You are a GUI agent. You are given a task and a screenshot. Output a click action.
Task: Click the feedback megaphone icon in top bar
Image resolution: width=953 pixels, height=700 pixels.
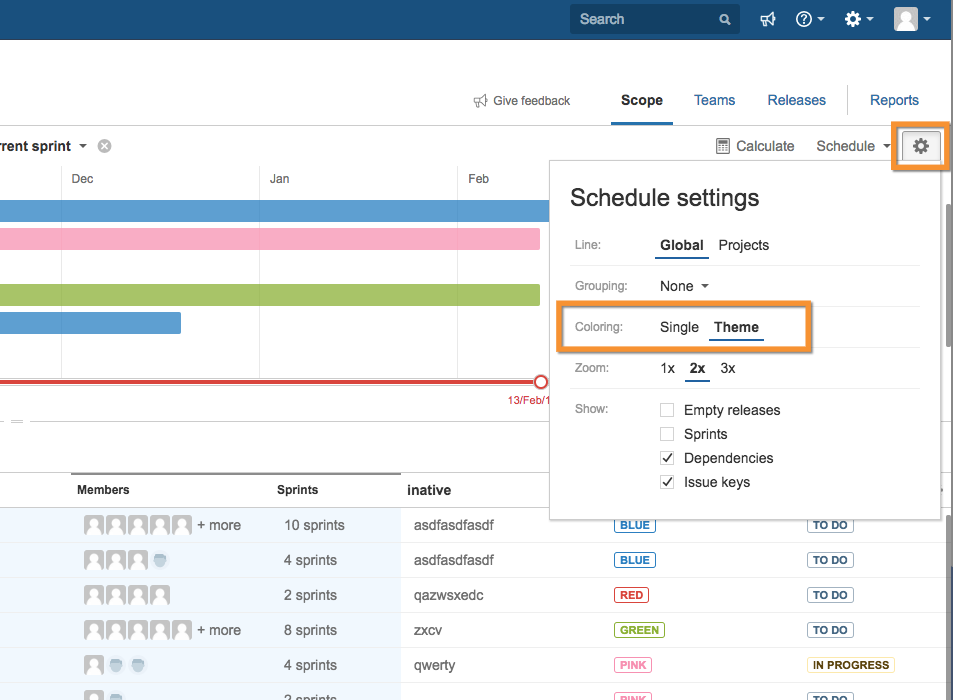pos(768,19)
